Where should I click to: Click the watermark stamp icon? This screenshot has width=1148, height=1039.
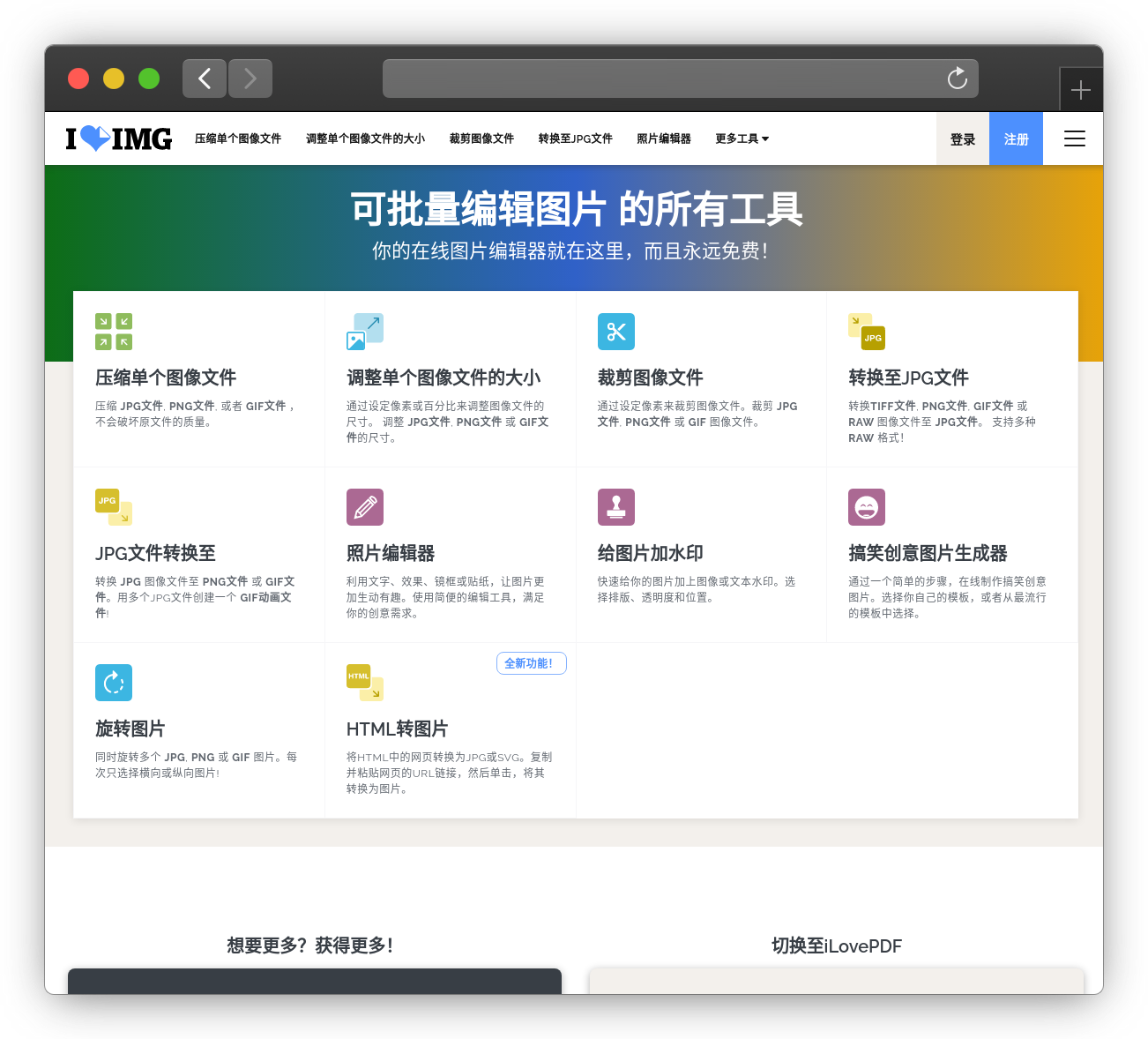tap(615, 507)
